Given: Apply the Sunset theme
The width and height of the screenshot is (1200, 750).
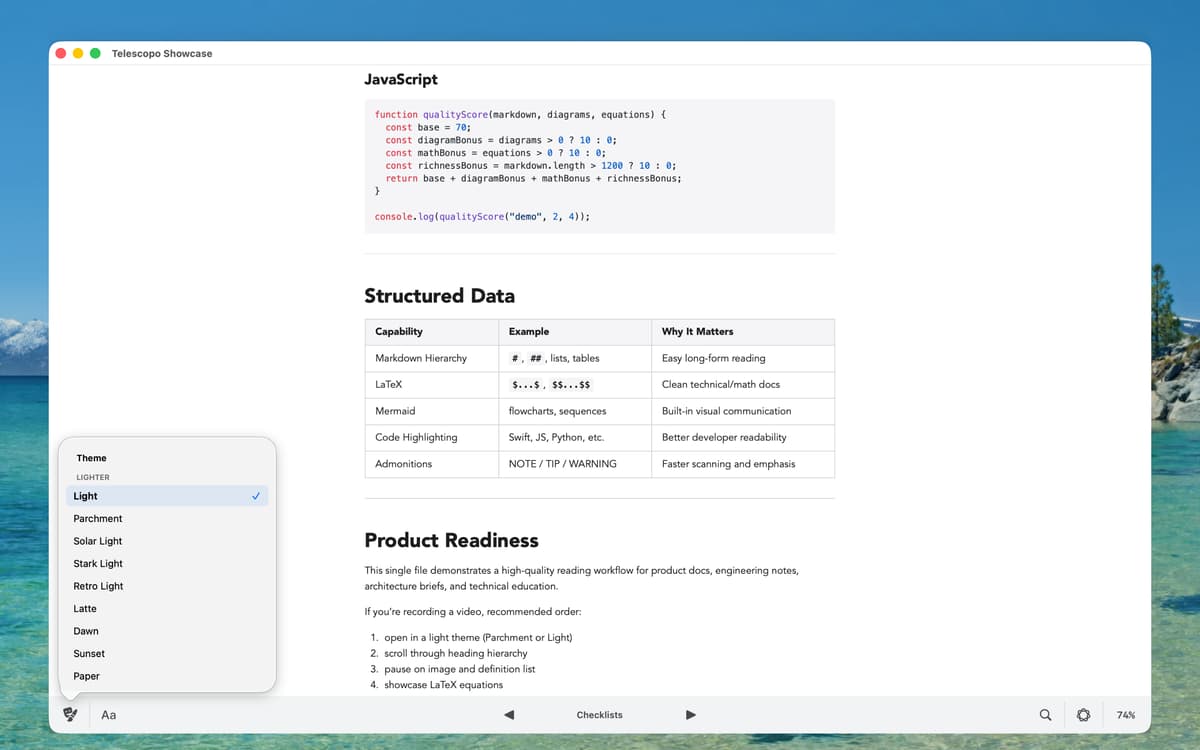Looking at the screenshot, I should pyautogui.click(x=89, y=654).
